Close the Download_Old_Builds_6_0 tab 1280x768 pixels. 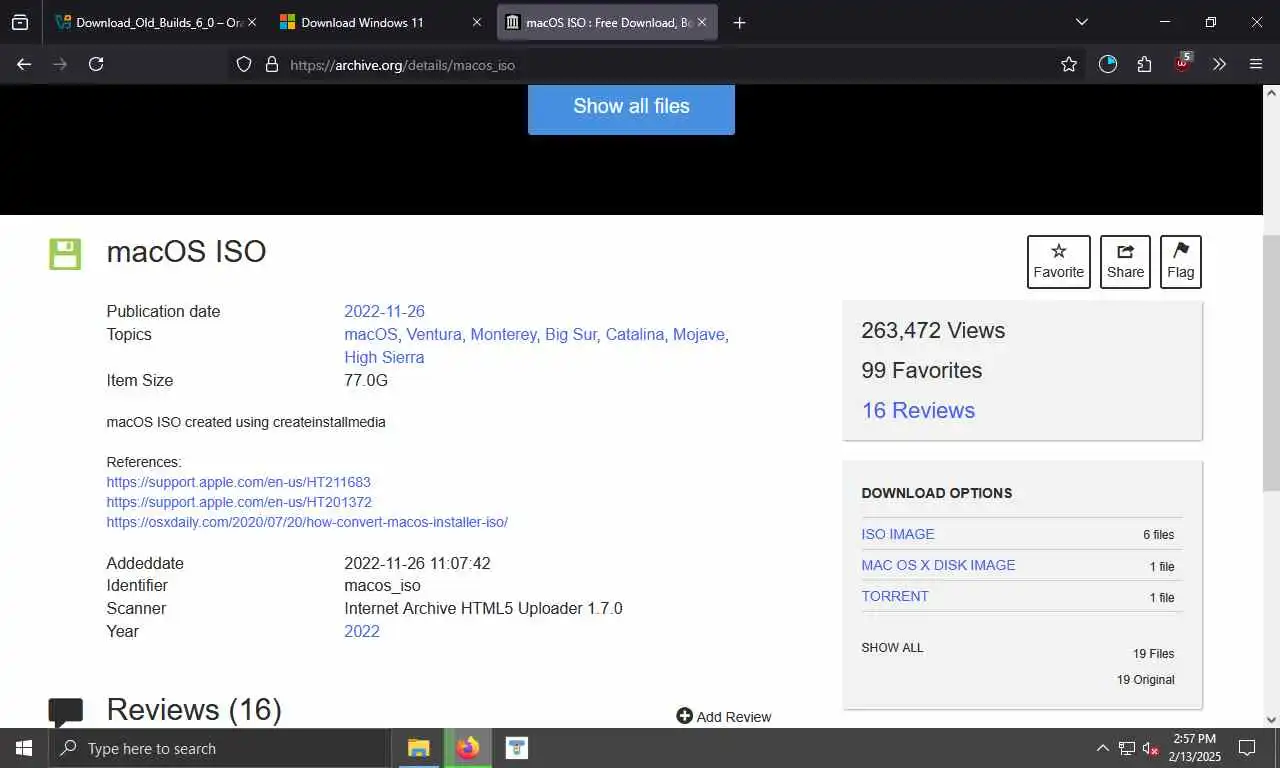(251, 22)
